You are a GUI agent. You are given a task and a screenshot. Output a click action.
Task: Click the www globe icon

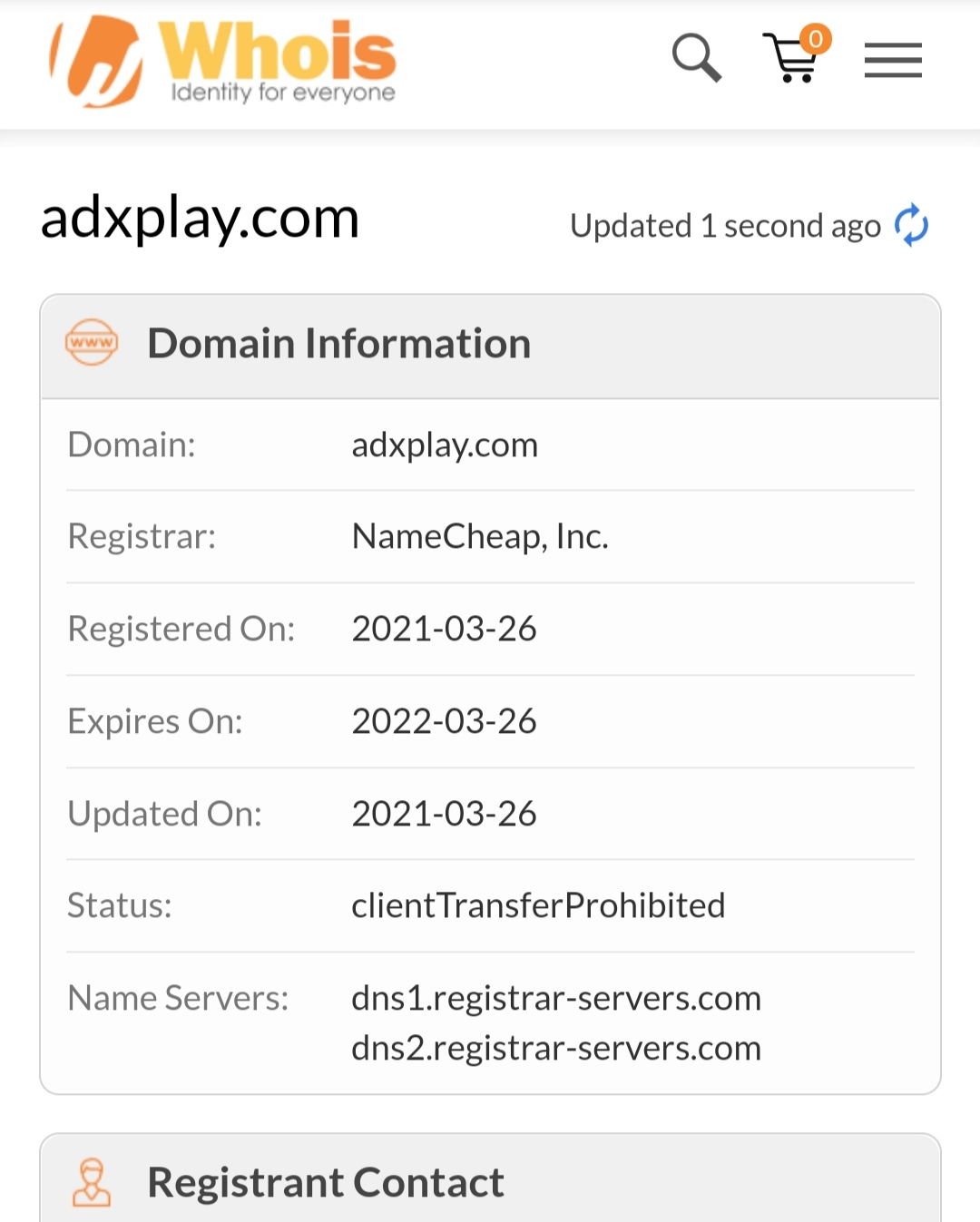click(x=92, y=343)
